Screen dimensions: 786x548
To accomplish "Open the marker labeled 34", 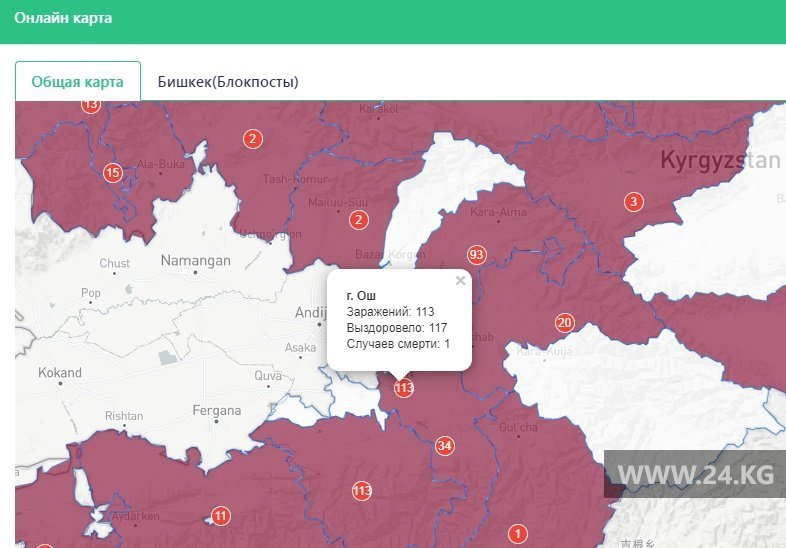I will point(445,446).
